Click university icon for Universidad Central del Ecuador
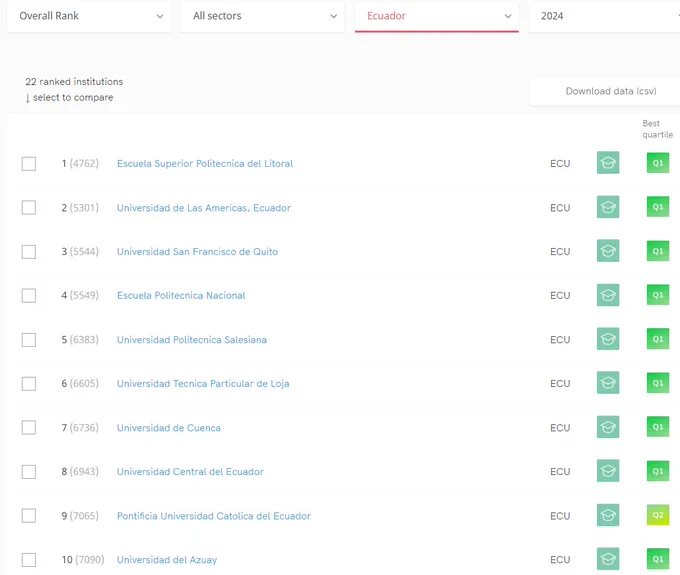Viewport: 680px width, 575px height. [608, 471]
